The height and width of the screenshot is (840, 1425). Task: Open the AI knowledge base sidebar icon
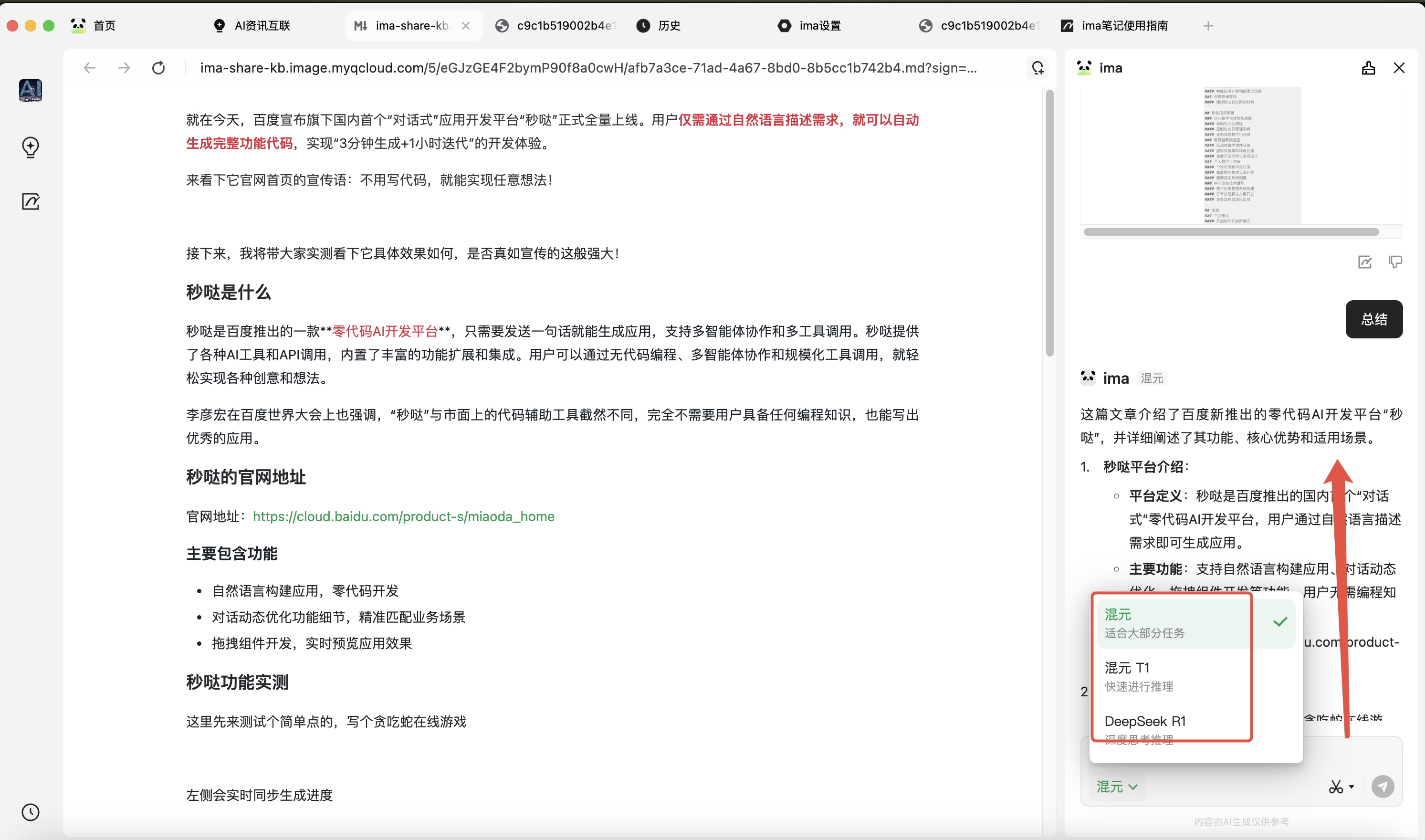point(31,91)
